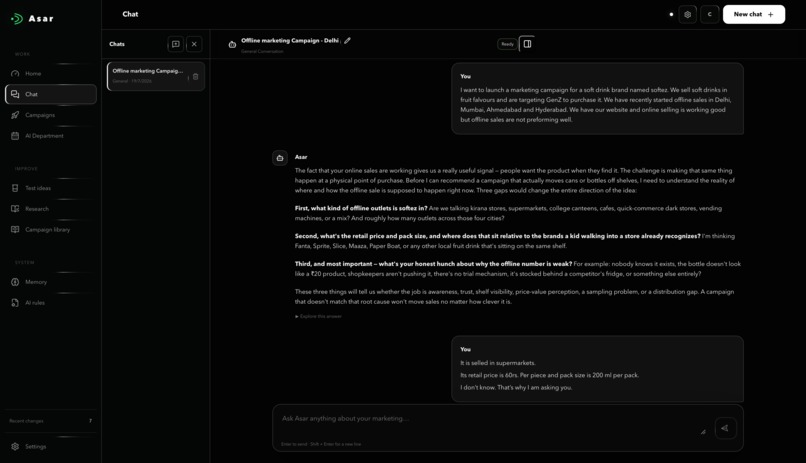Click the Settings gear in sidebar
The width and height of the screenshot is (806, 463).
[15, 447]
